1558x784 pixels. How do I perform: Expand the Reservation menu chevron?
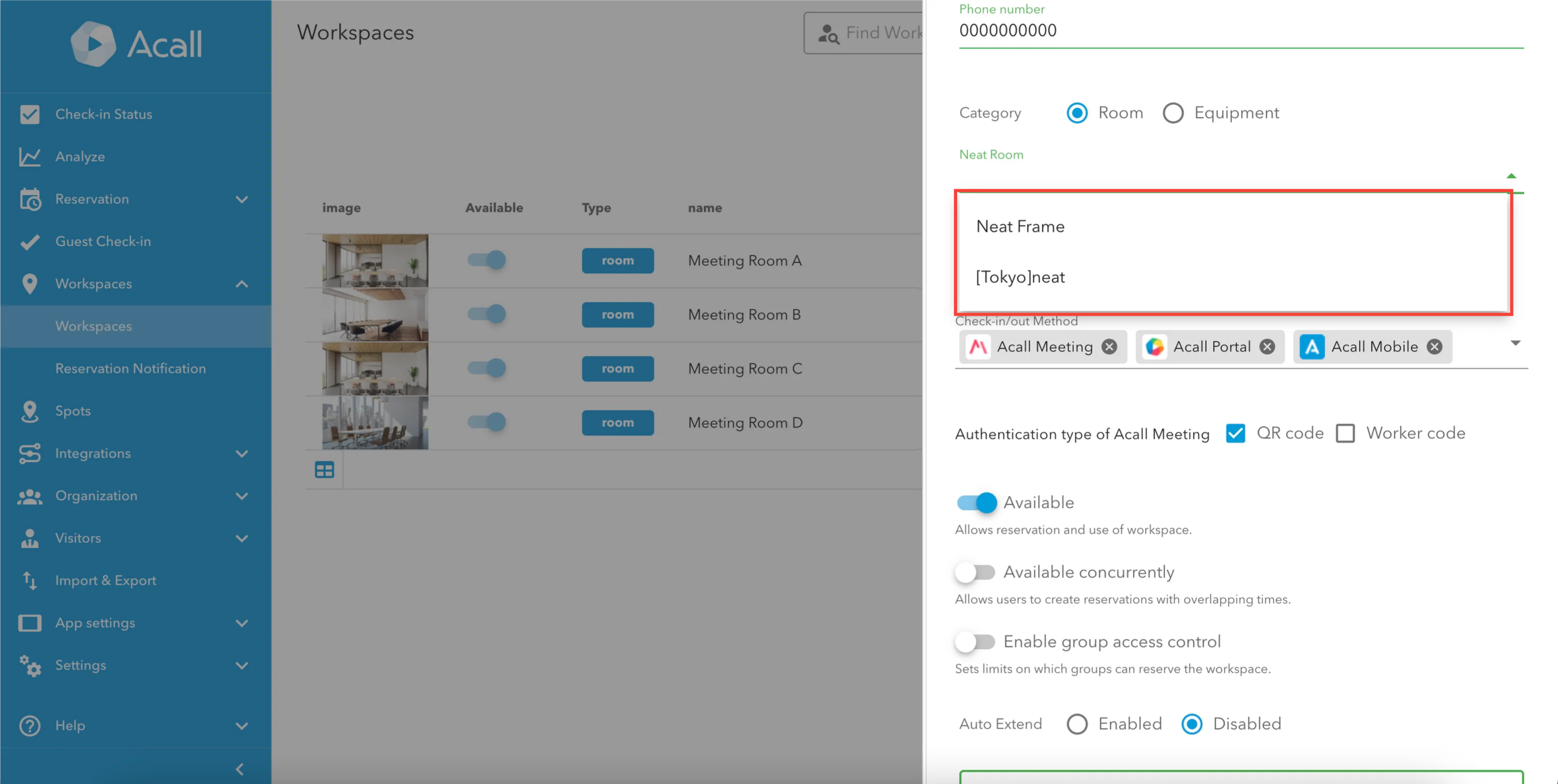point(242,200)
